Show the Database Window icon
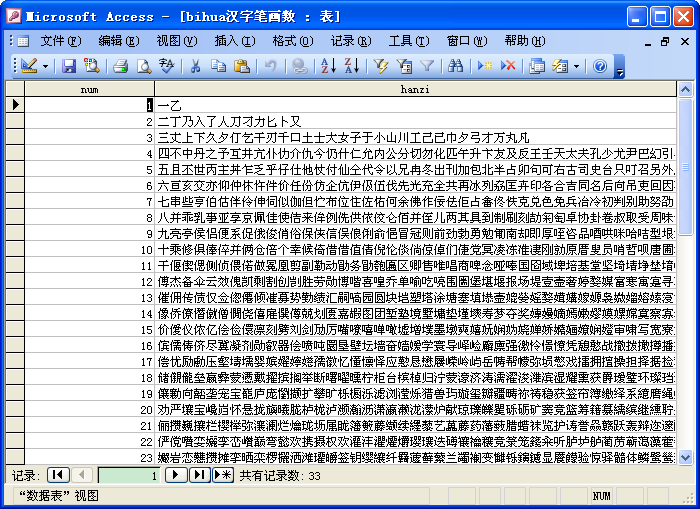Image resolution: width=700 pixels, height=509 pixels. pos(537,66)
